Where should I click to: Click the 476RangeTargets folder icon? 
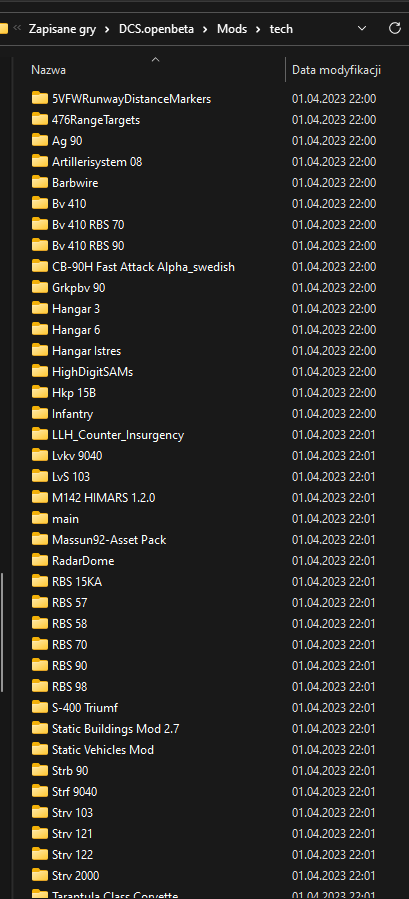point(40,119)
